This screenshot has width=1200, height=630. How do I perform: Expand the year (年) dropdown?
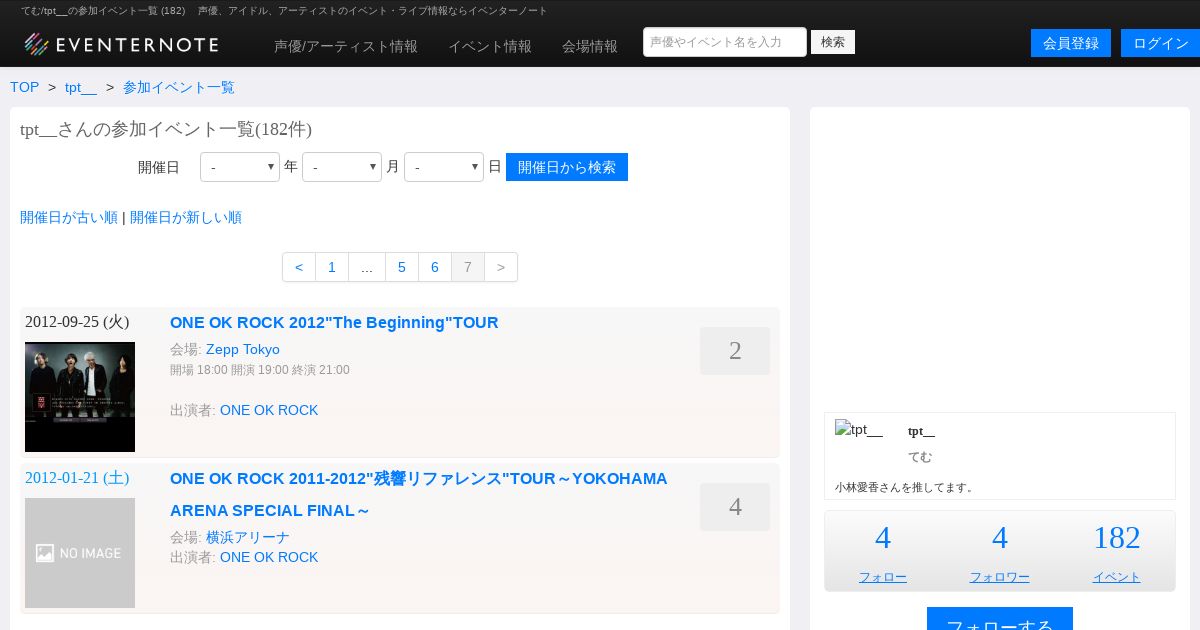(240, 167)
